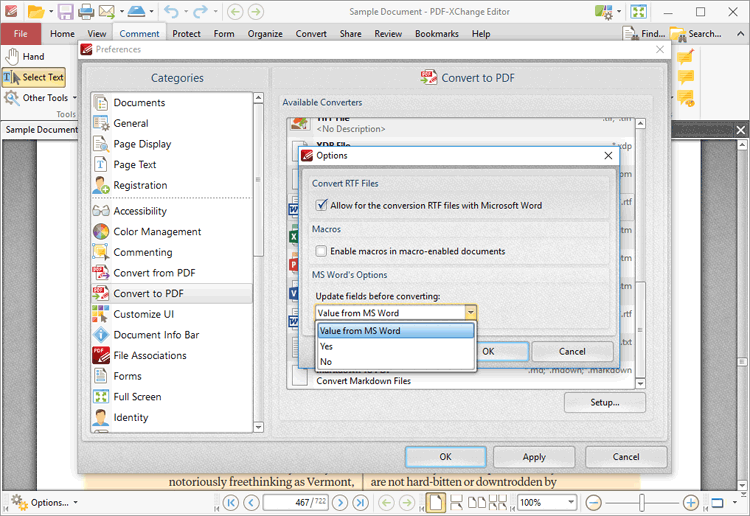Enable macros in macro-enabled documents checkbox
Image resolution: width=750 pixels, height=516 pixels.
point(321,251)
